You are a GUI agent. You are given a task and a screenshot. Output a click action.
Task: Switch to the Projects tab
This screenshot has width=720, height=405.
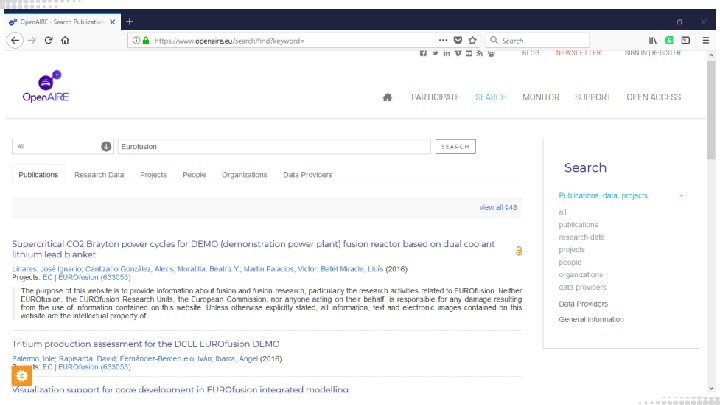[x=153, y=175]
